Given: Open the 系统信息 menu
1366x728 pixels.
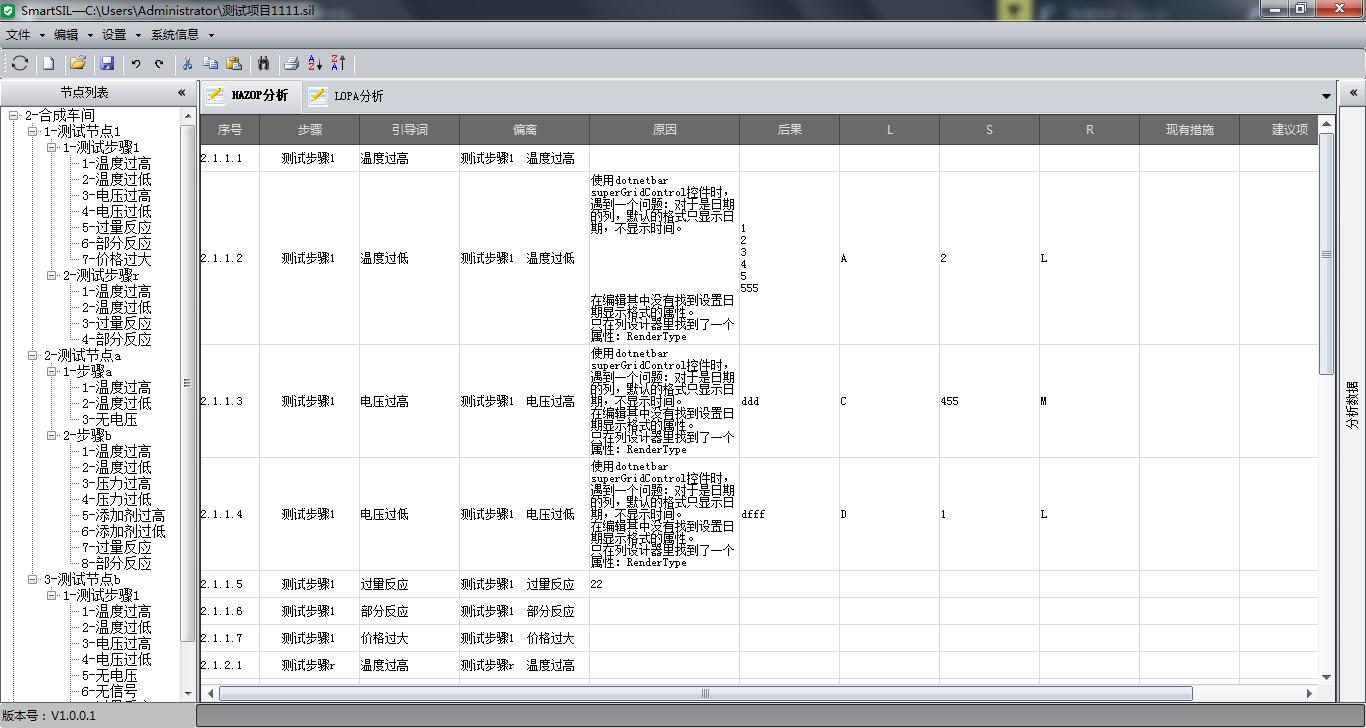Looking at the screenshot, I should click(x=175, y=35).
